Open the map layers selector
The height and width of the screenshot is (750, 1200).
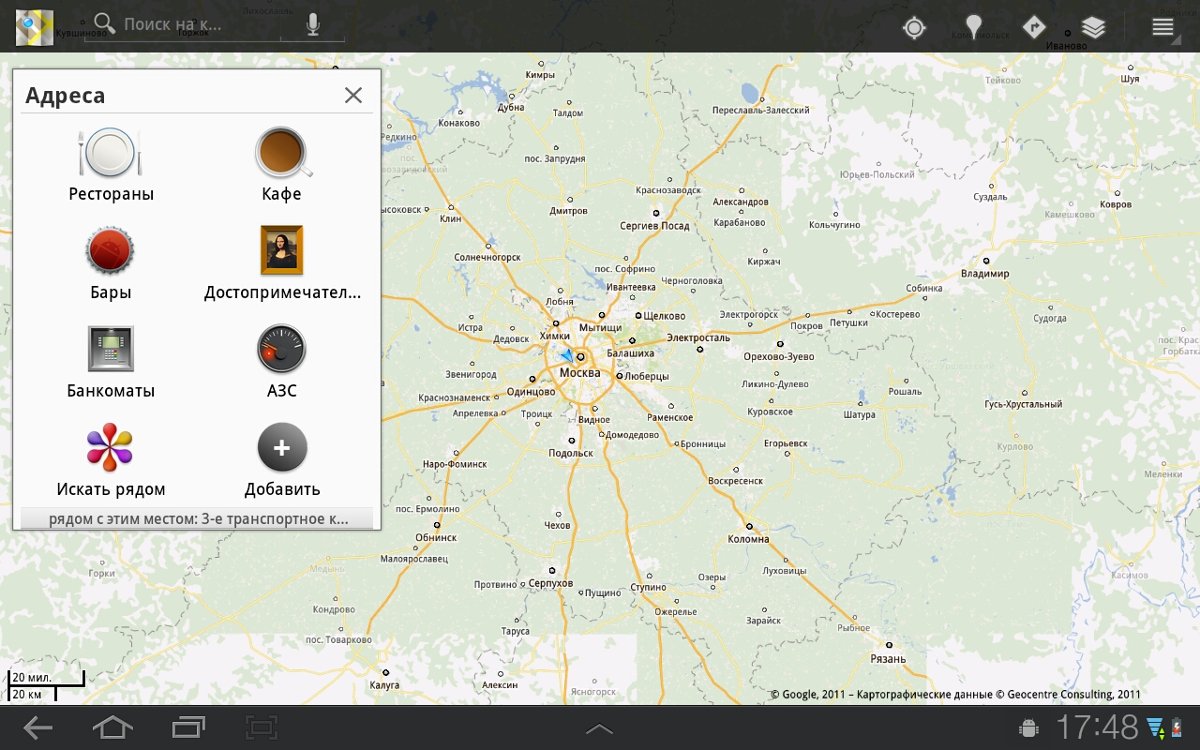pos(1093,27)
